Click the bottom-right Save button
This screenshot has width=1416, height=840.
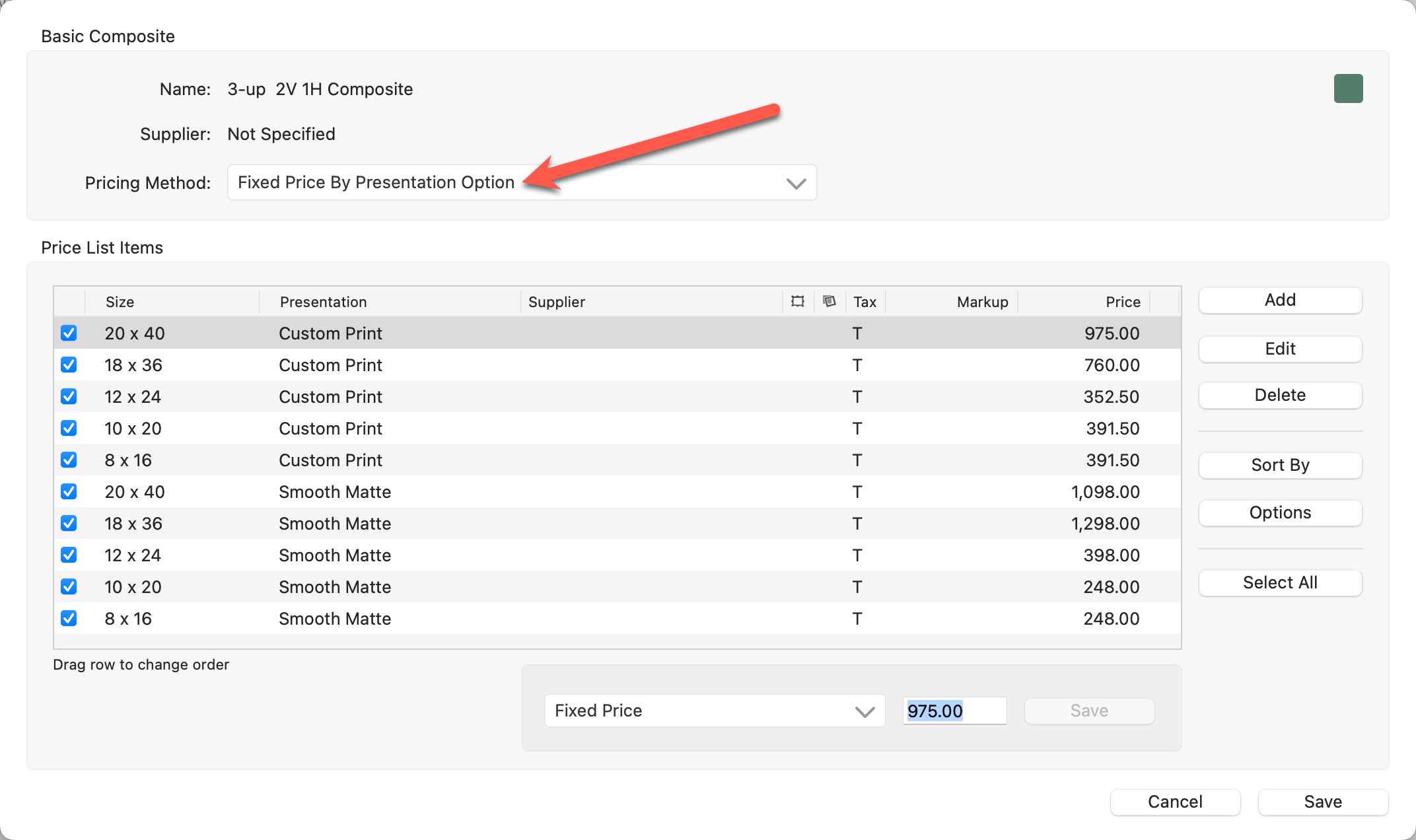click(1323, 802)
